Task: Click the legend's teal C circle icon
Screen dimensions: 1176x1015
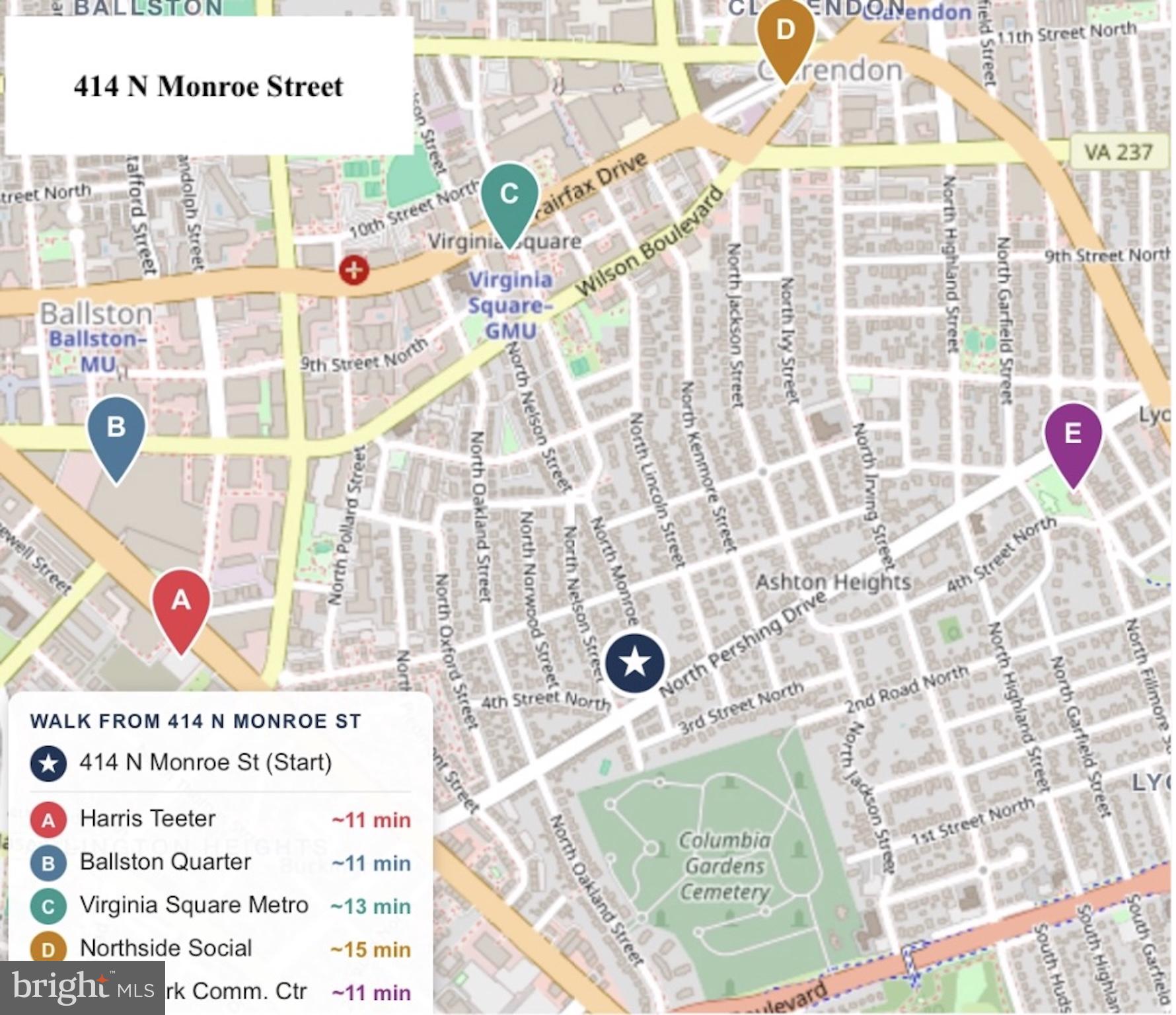Action: pyautogui.click(x=48, y=907)
